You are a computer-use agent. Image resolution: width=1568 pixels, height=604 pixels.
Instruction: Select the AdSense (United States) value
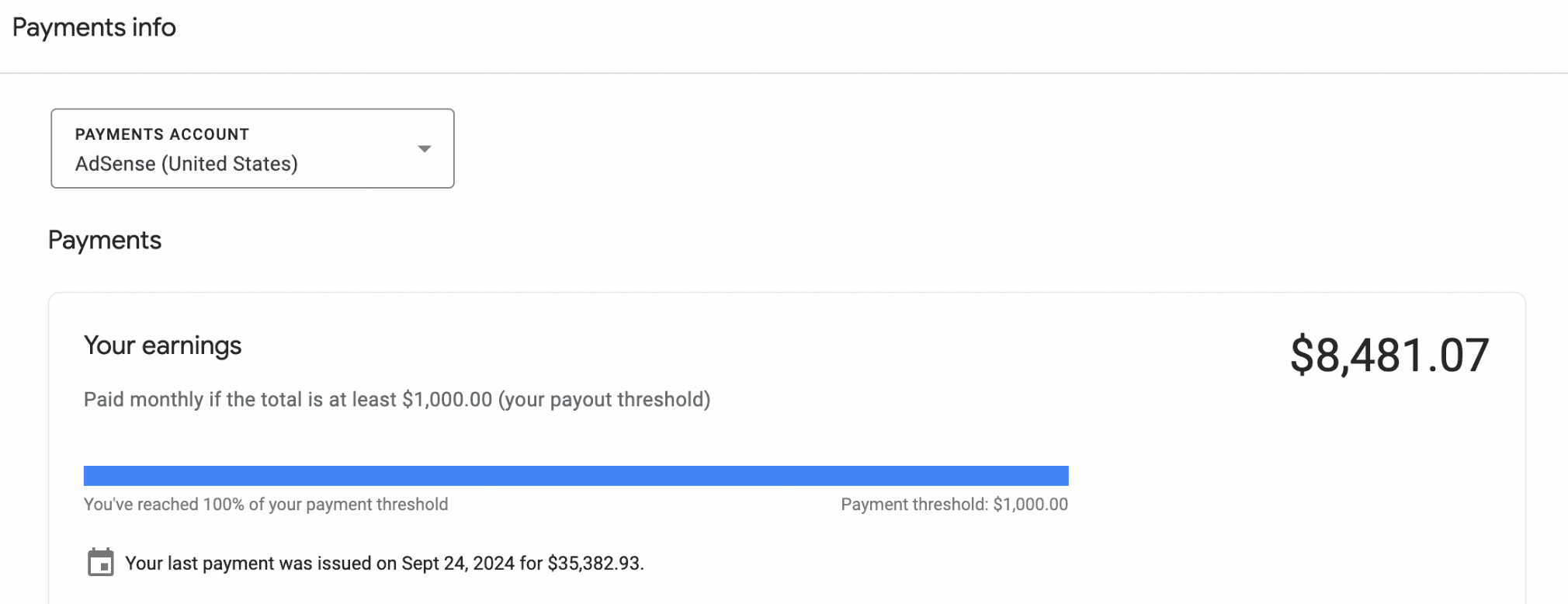186,164
